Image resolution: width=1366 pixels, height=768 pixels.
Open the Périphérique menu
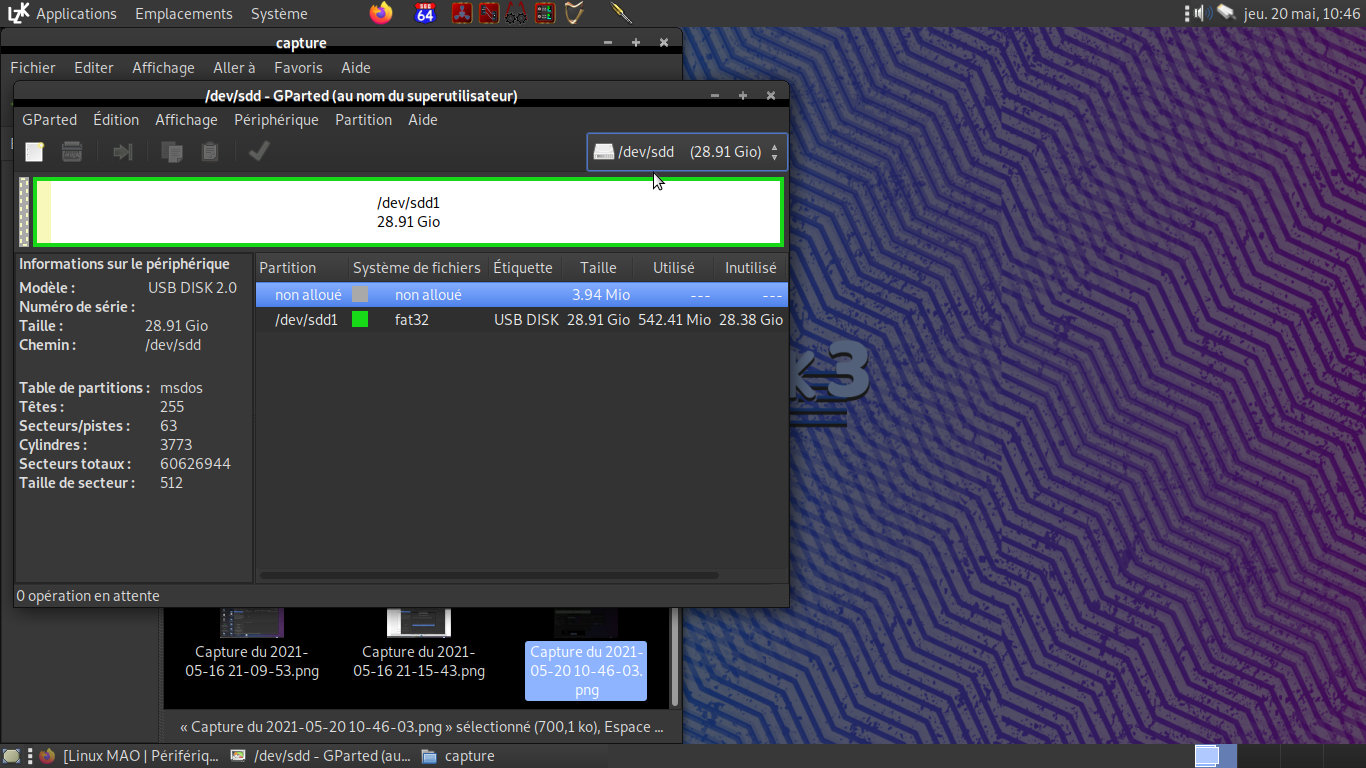tap(276, 120)
